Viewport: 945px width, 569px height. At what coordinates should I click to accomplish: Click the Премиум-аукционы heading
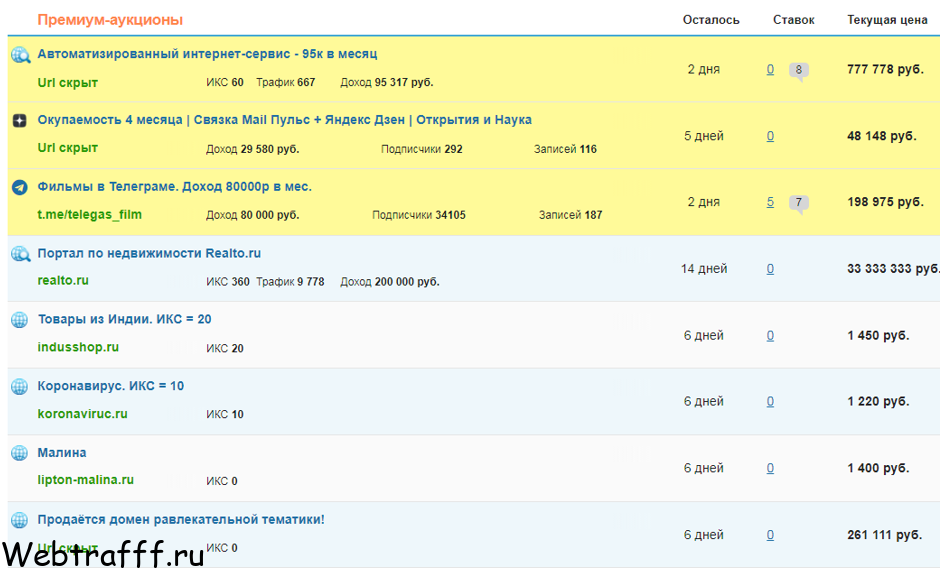point(110,20)
